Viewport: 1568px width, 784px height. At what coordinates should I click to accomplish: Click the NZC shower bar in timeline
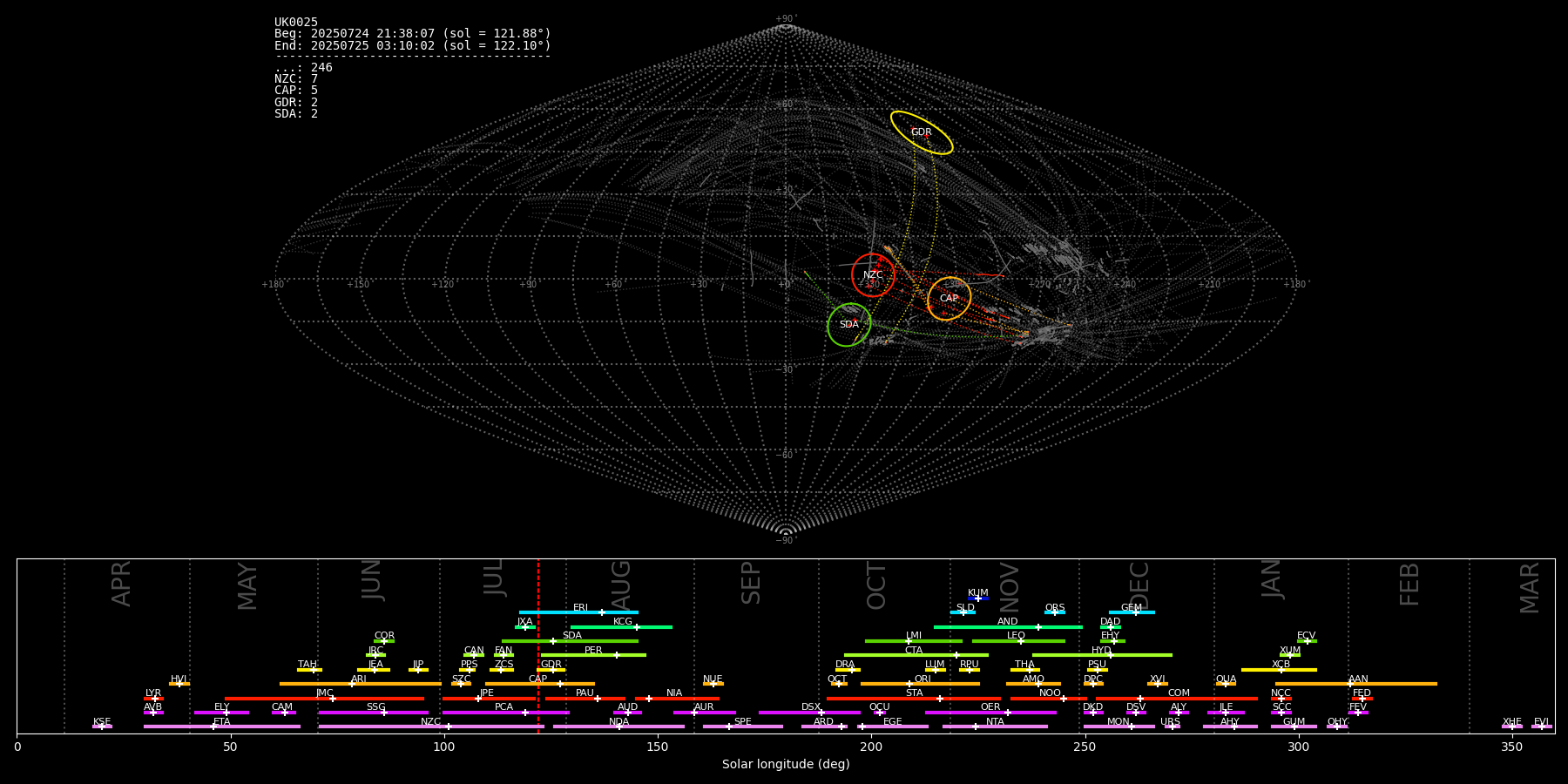point(431,727)
